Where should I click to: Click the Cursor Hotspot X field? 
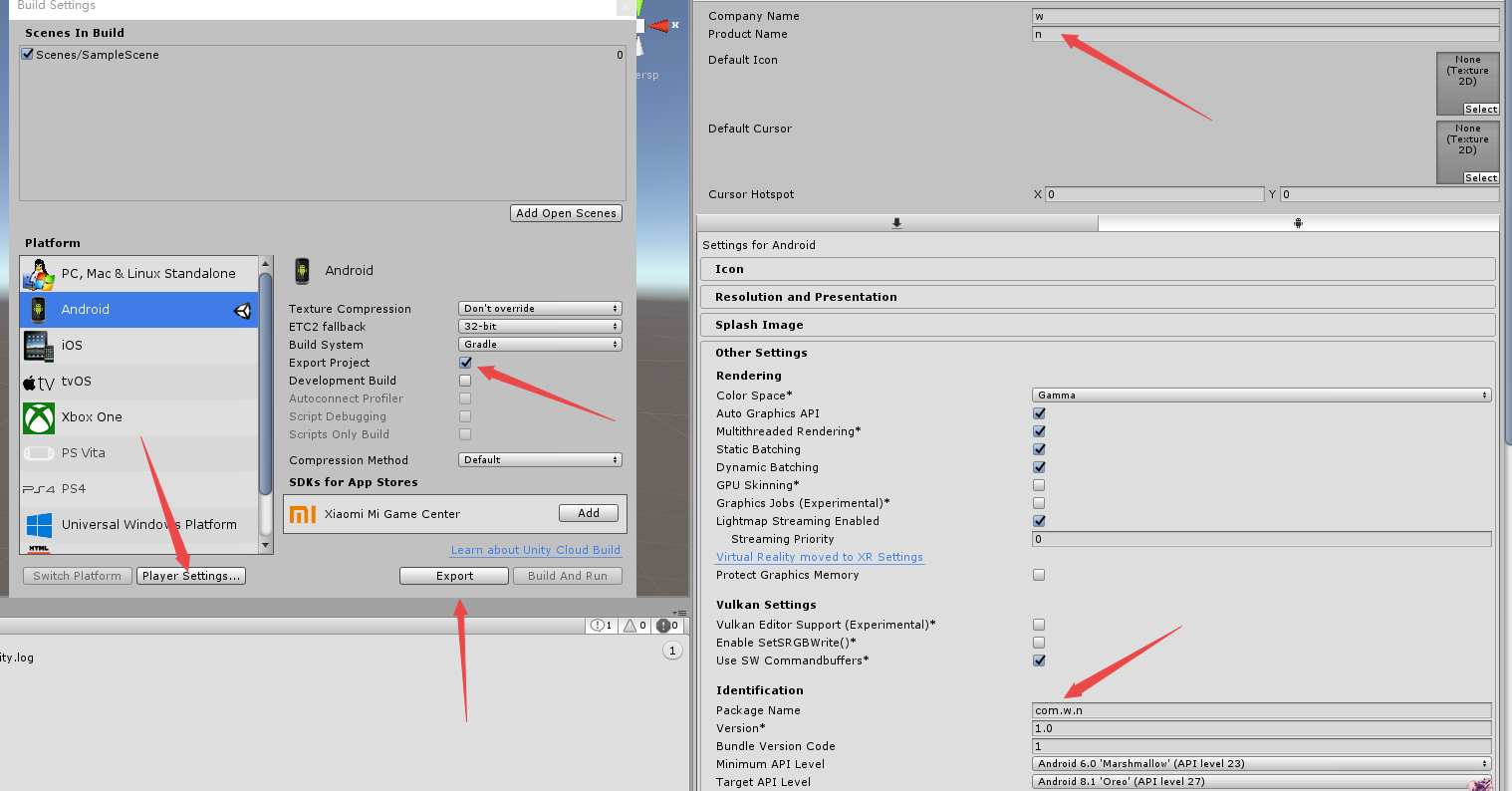pos(1154,194)
